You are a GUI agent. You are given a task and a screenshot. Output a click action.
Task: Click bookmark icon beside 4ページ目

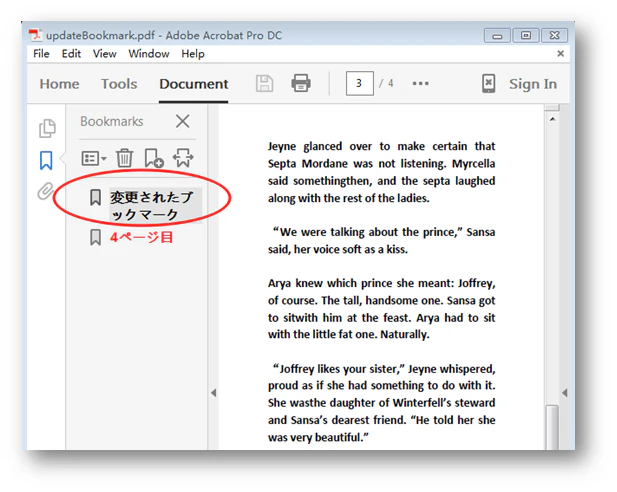(x=95, y=237)
